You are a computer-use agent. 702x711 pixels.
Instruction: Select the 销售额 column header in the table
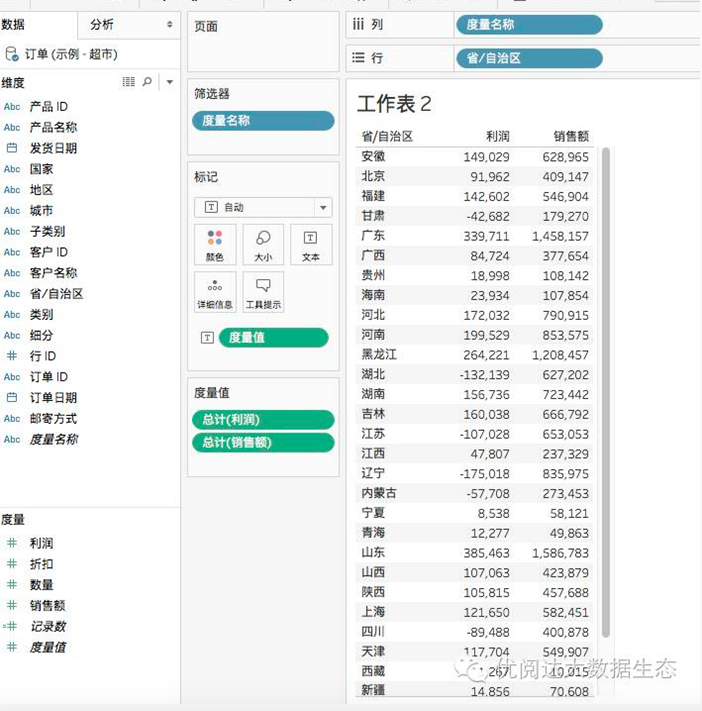point(570,136)
